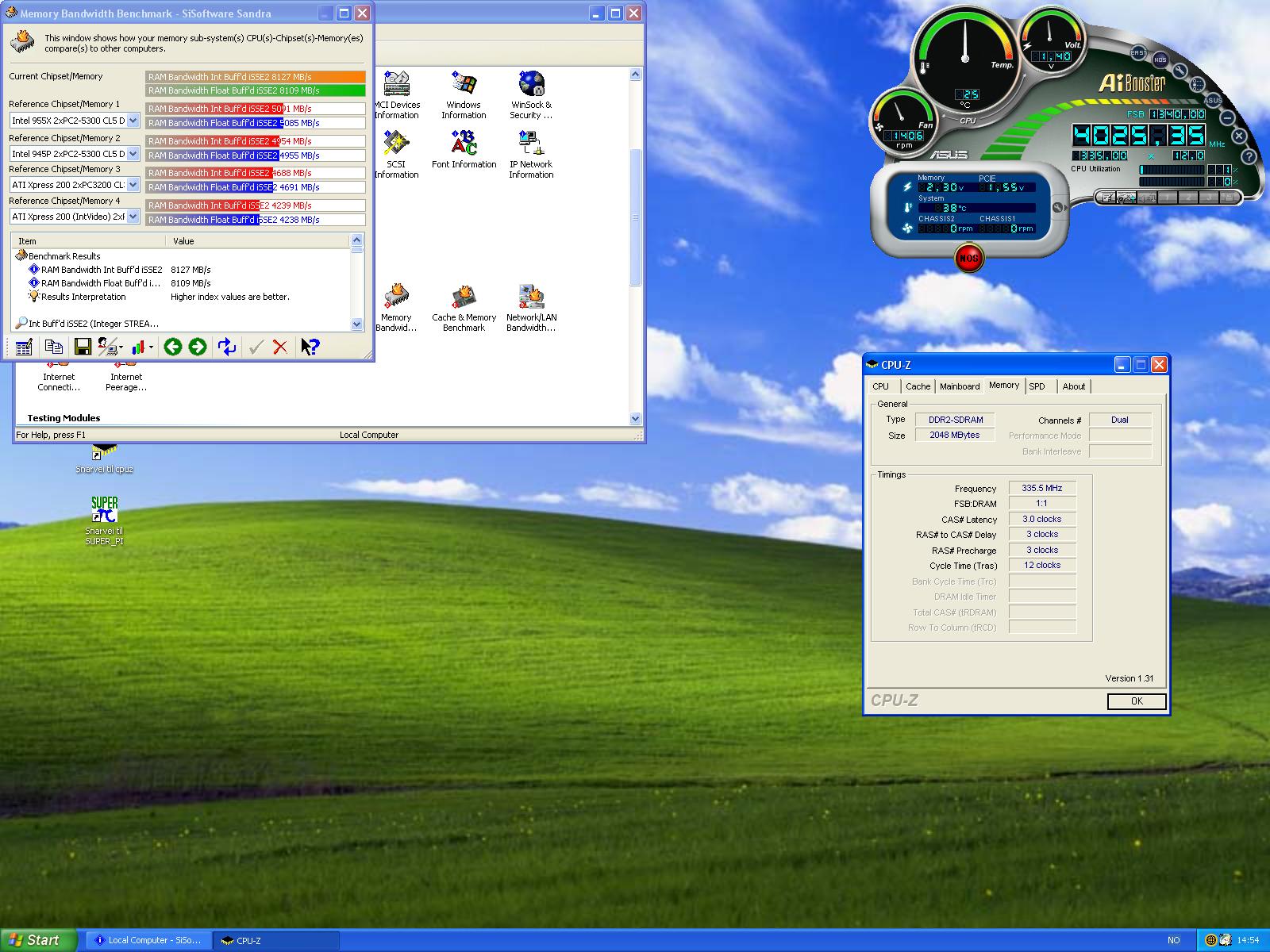1270x952 pixels.
Task: Click the Item column header in results list
Action: click(87, 240)
